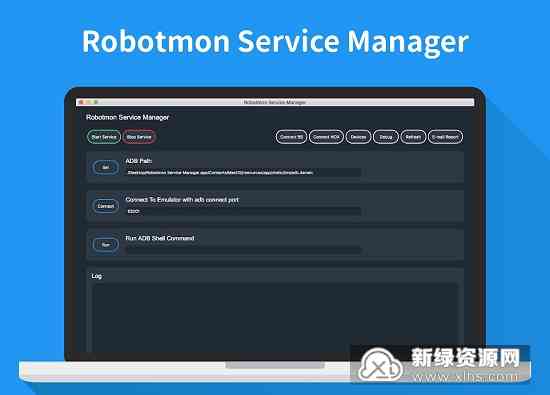This screenshot has height=395, width=550.
Task: Click the Connect NOX button
Action: click(326, 137)
